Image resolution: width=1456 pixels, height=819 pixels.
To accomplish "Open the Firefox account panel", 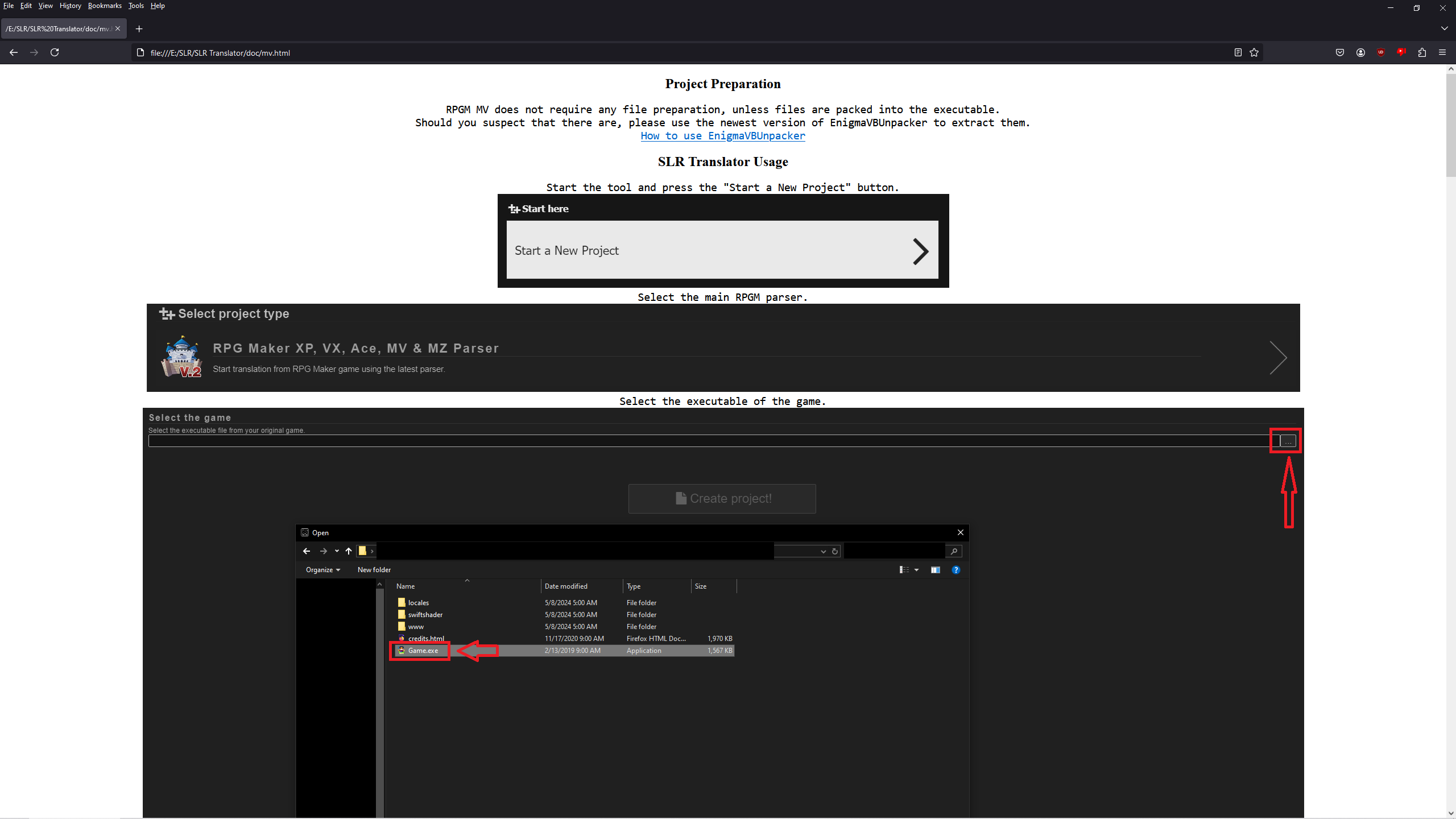I will pyautogui.click(x=1360, y=52).
